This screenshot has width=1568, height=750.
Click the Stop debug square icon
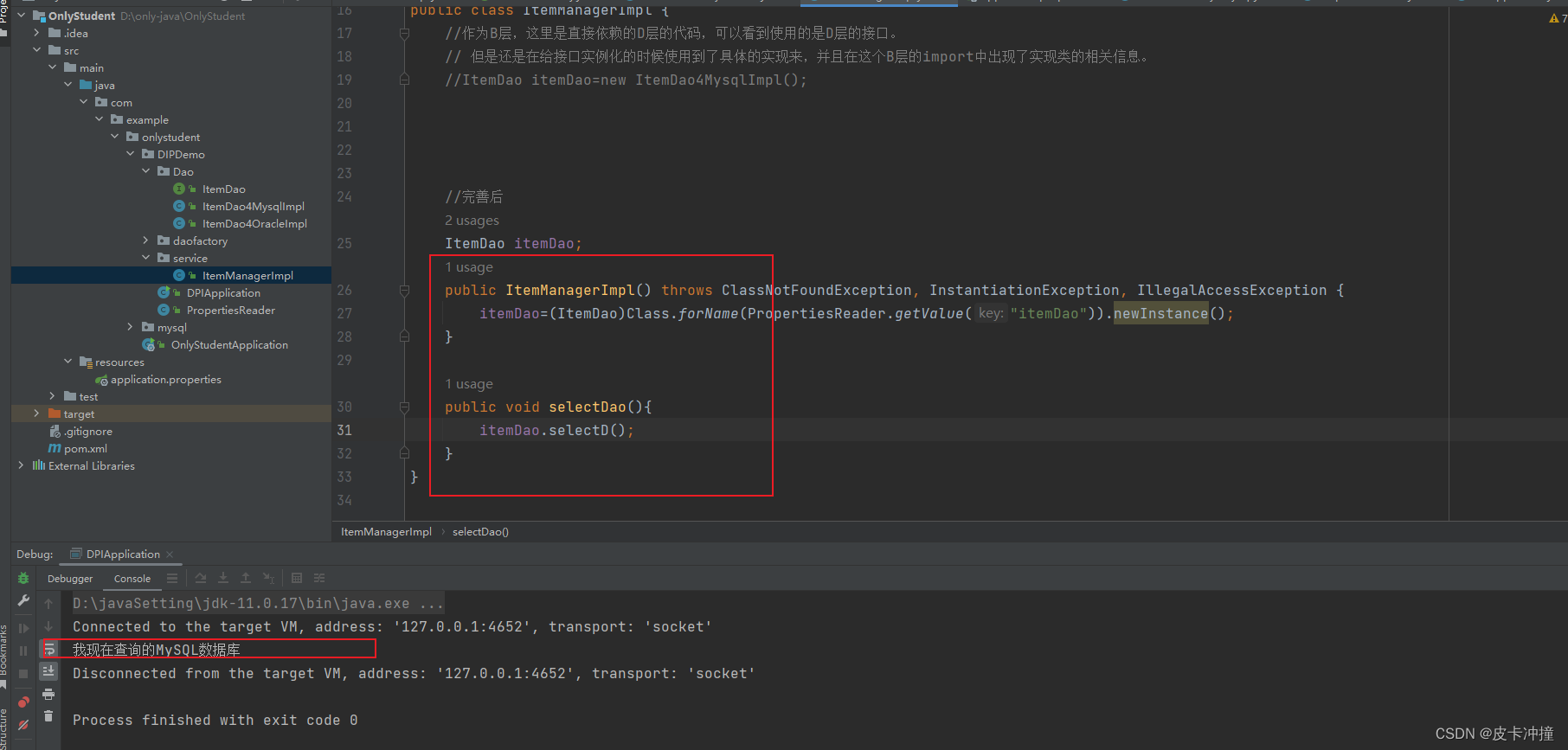click(23, 673)
